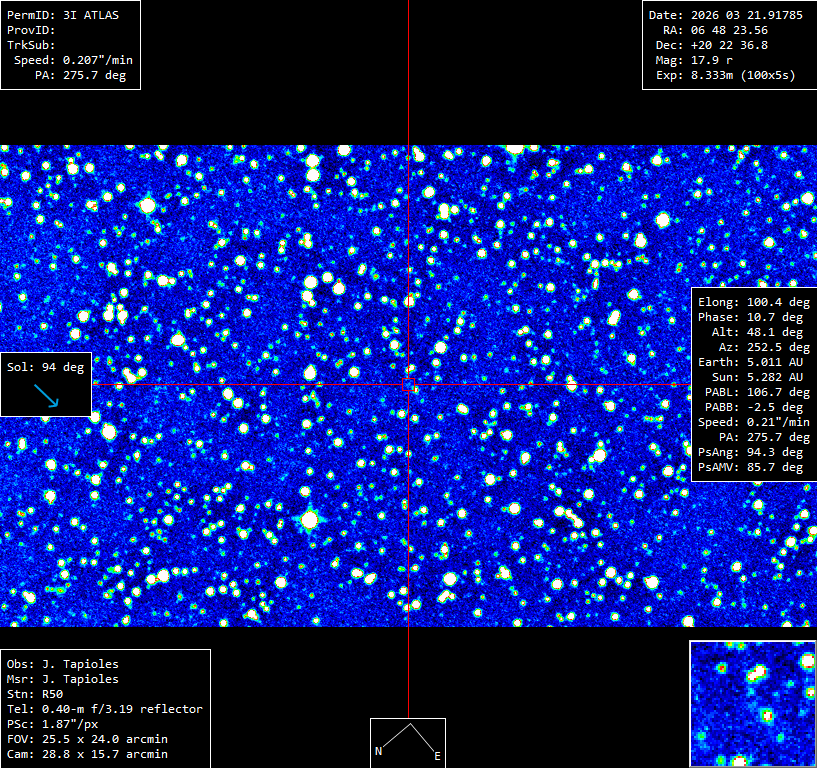
Task: Click the zoomed inset thumbnail of the target
Action: [x=752, y=703]
